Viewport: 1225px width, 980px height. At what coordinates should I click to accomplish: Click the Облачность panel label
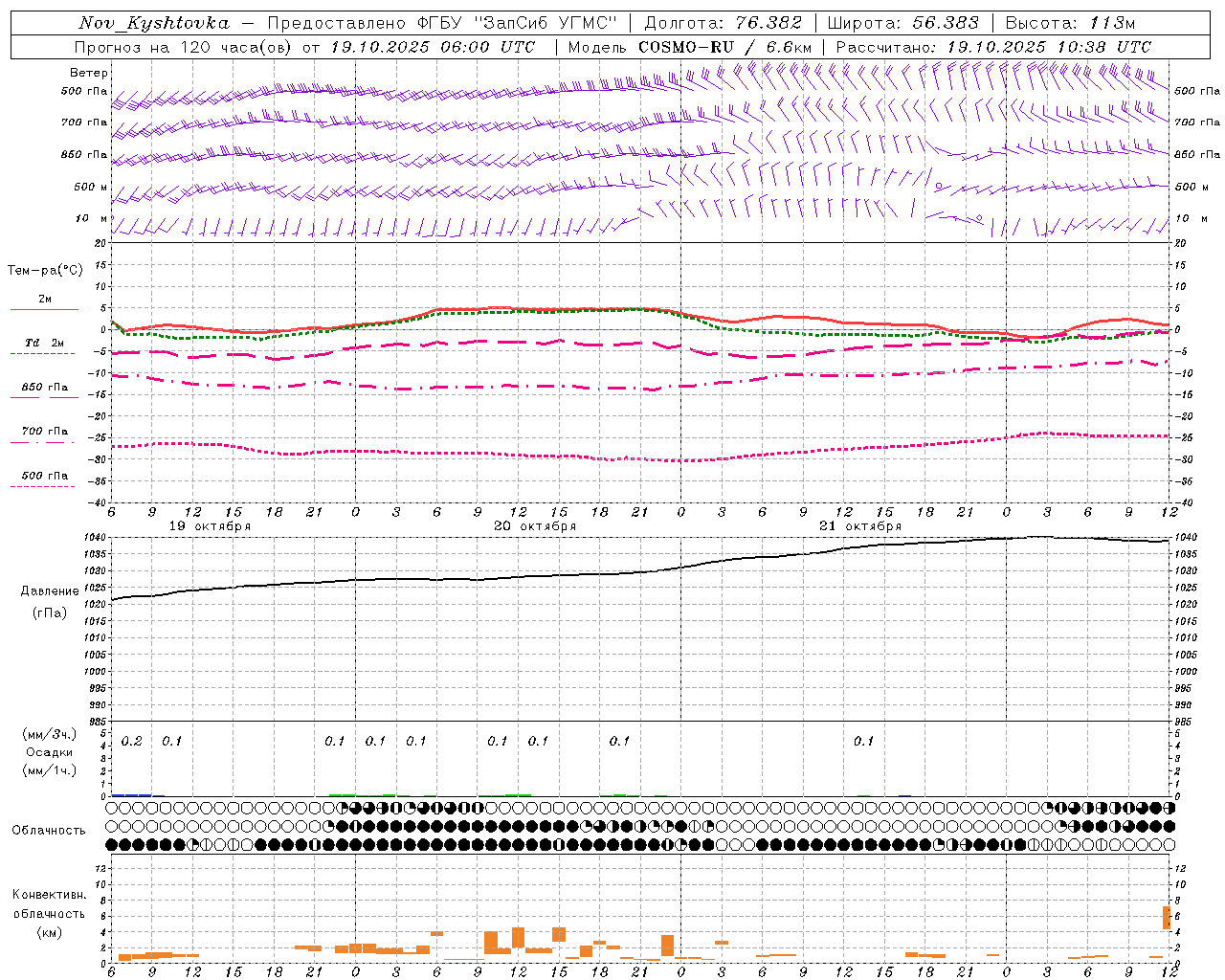point(49,831)
